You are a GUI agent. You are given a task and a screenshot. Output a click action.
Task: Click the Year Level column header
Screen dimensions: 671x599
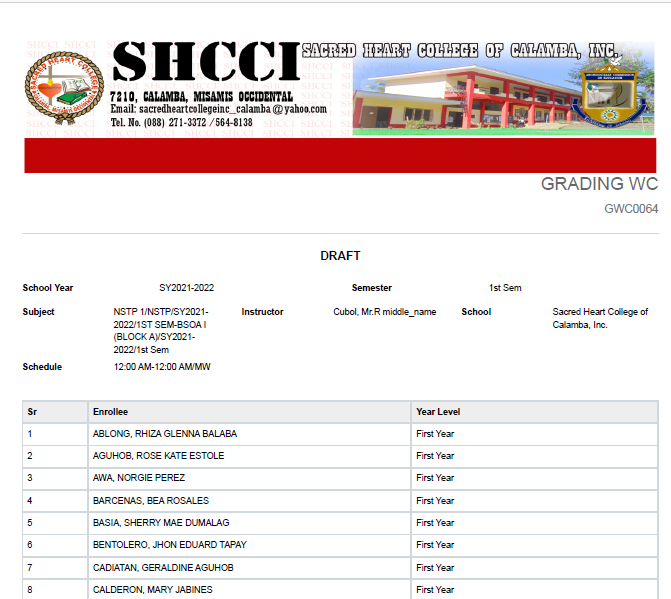point(438,412)
